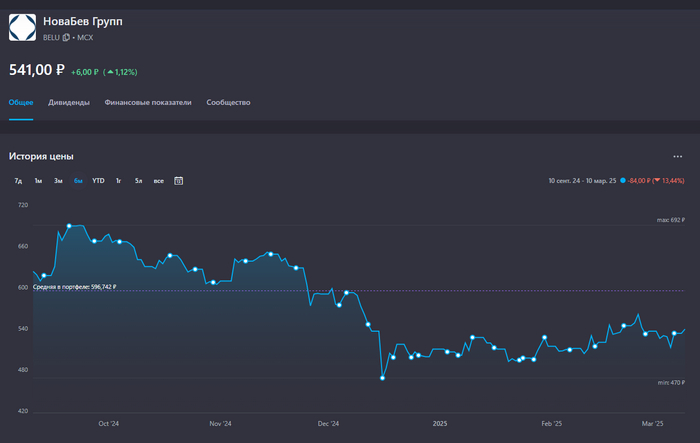Click the lowest price marker at 470 ₽
Viewport: 700px width, 443px height.
[x=383, y=378]
